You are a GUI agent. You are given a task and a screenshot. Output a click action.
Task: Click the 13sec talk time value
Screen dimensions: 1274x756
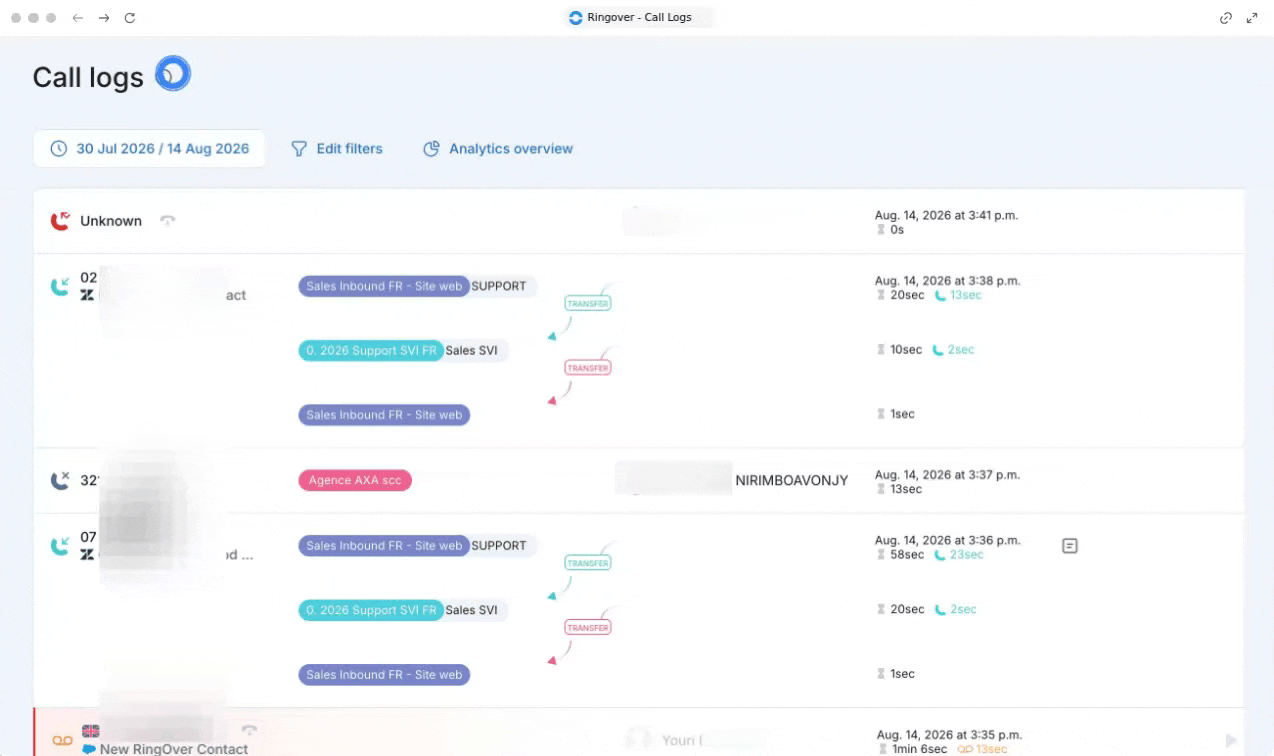pyautogui.click(x=966, y=295)
